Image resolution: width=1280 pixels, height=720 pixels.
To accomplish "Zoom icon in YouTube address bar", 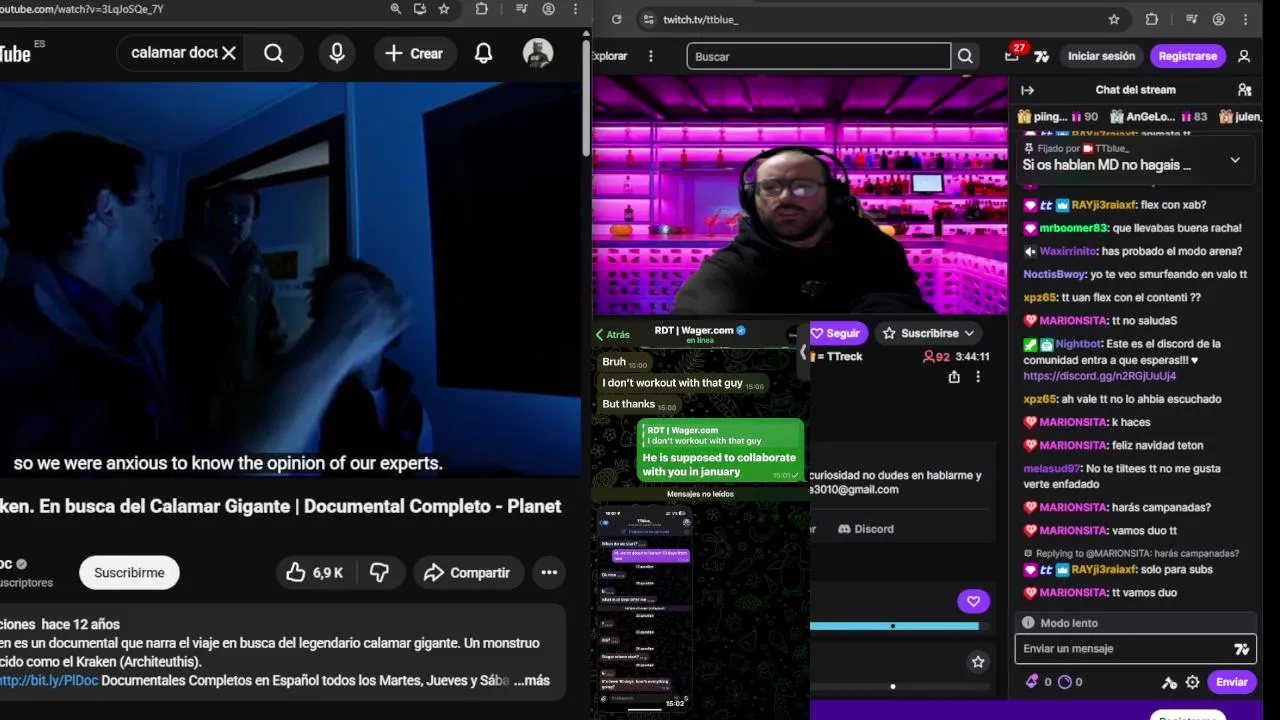I will pyautogui.click(x=396, y=9).
